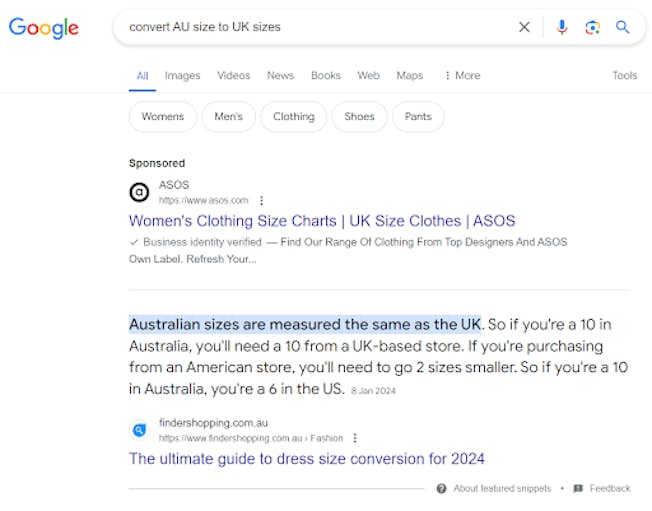The width and height of the screenshot is (652, 511).
Task: Select the Shoes filter chip
Action: tap(359, 116)
